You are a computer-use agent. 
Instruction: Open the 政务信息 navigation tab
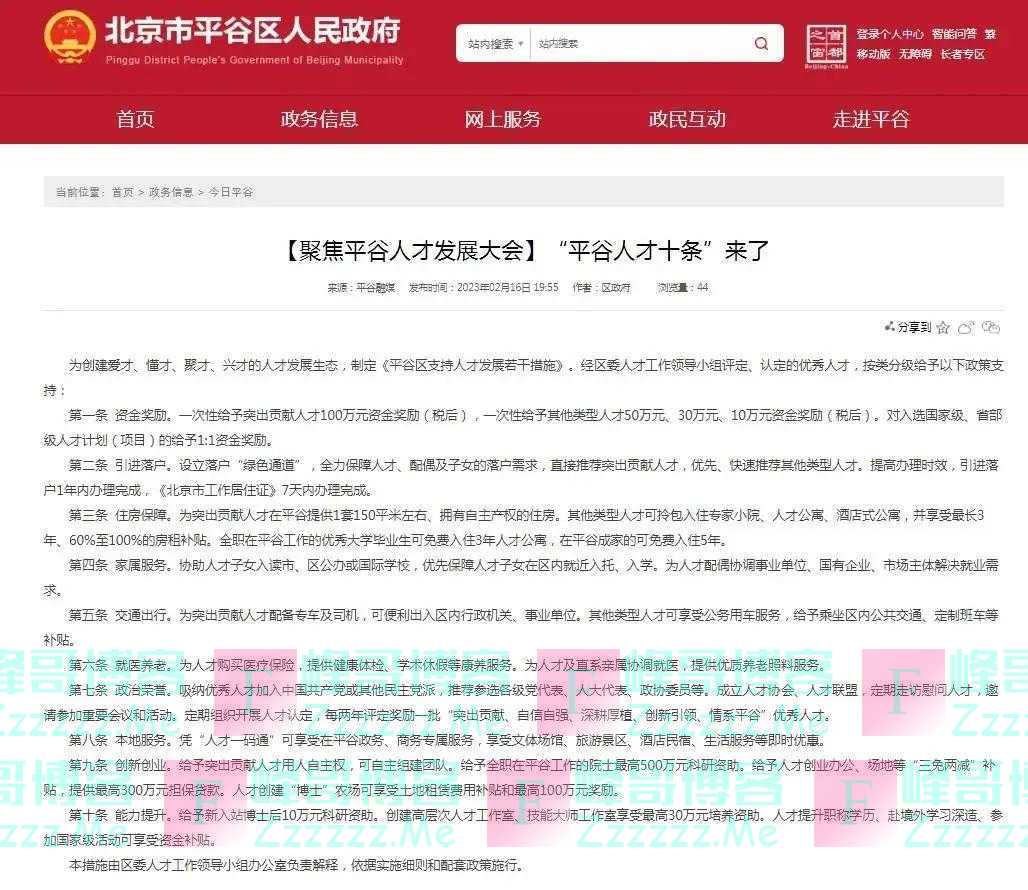point(319,119)
